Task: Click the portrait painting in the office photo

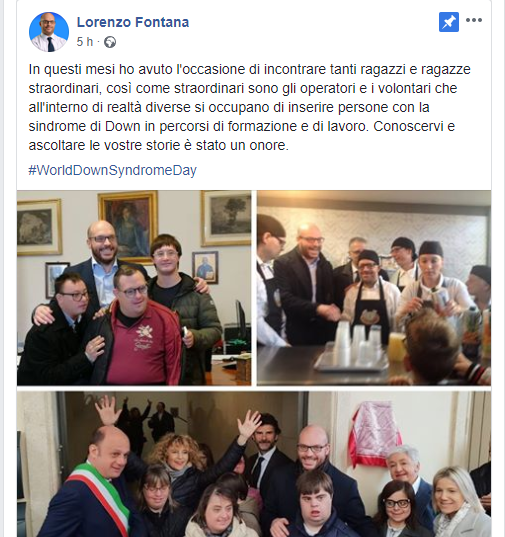Action: click(x=128, y=226)
